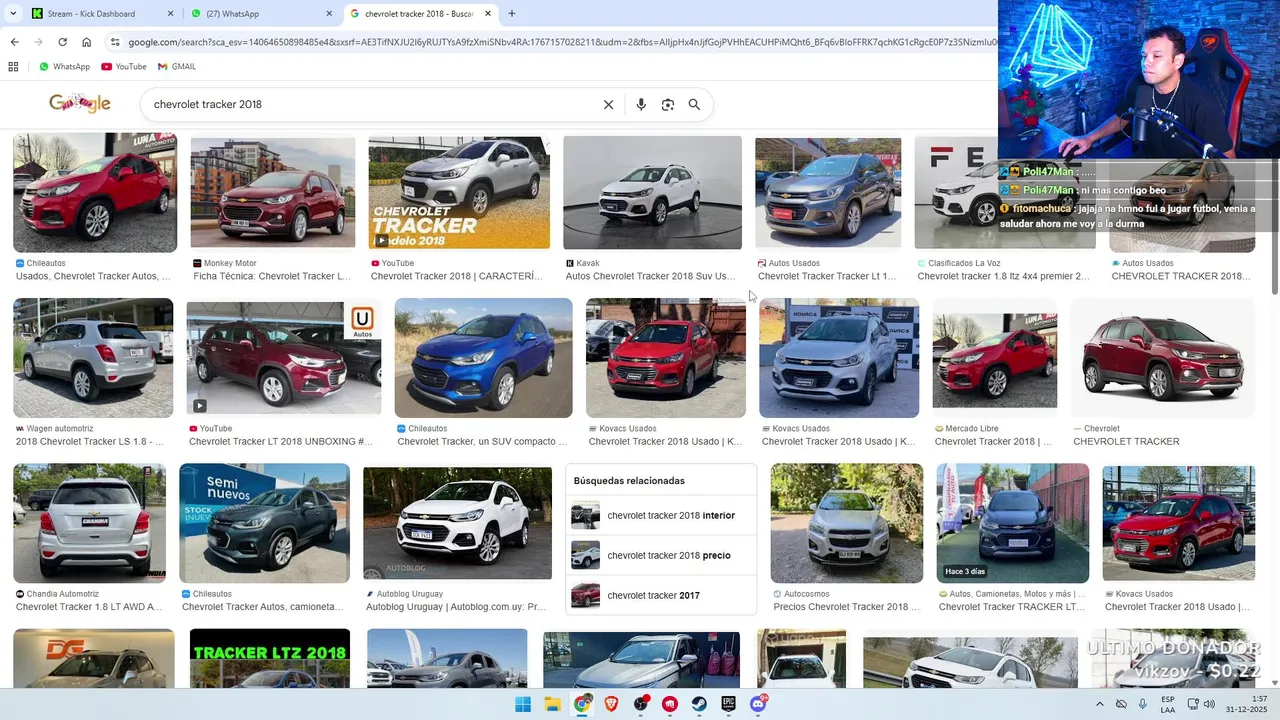Open the Hace 3 días Tracker image
The height and width of the screenshot is (720, 1280).
tap(1012, 523)
